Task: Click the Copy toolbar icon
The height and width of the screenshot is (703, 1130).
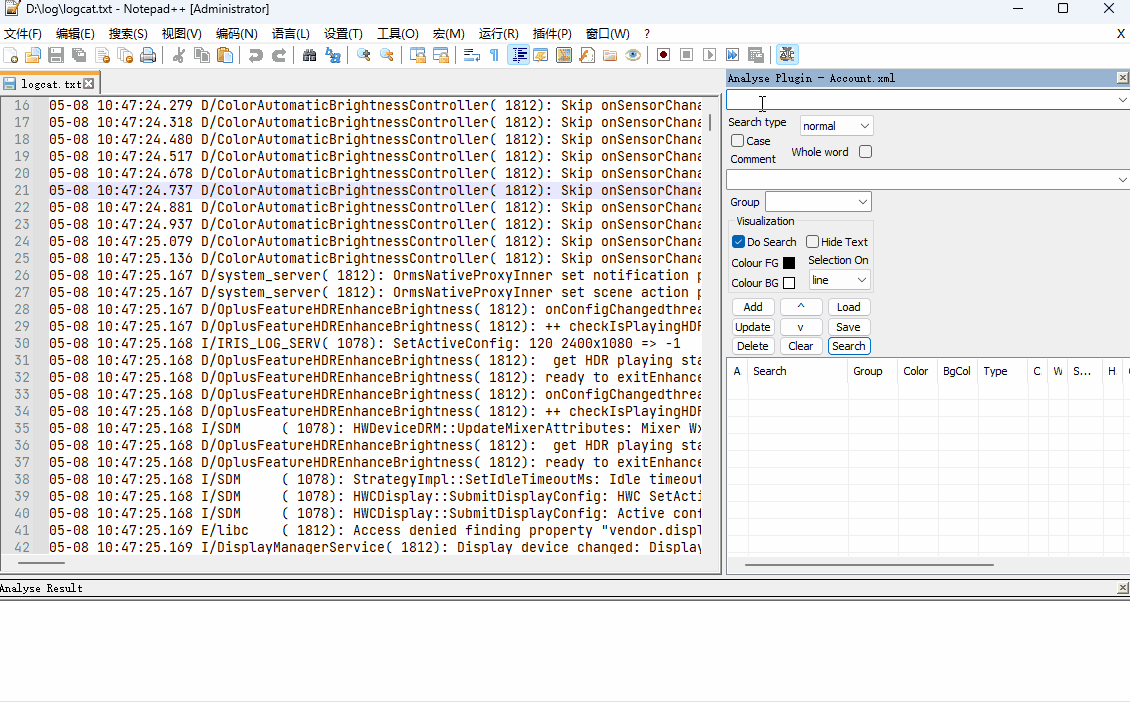Action: pos(202,55)
